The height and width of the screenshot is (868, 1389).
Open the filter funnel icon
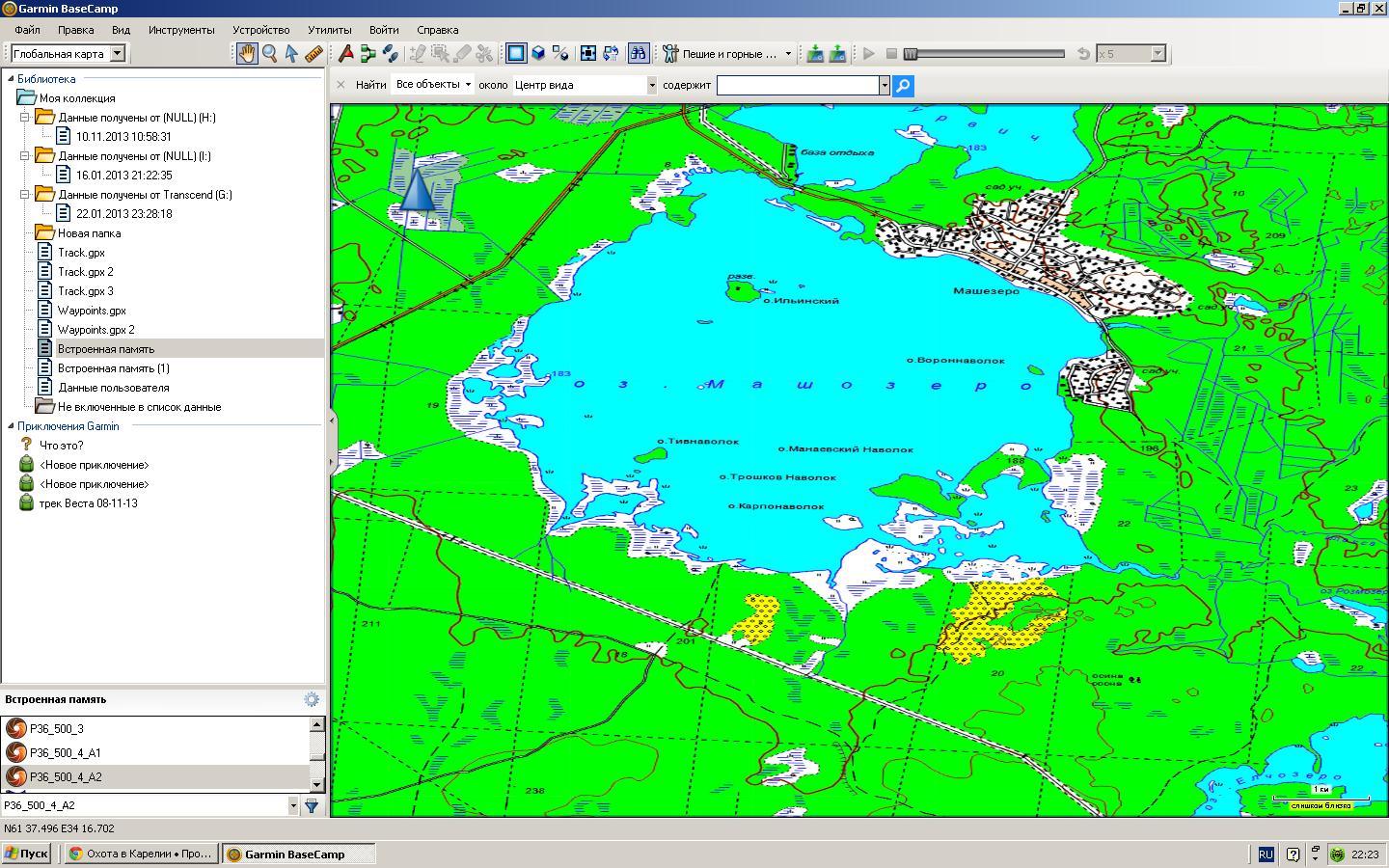coord(312,805)
